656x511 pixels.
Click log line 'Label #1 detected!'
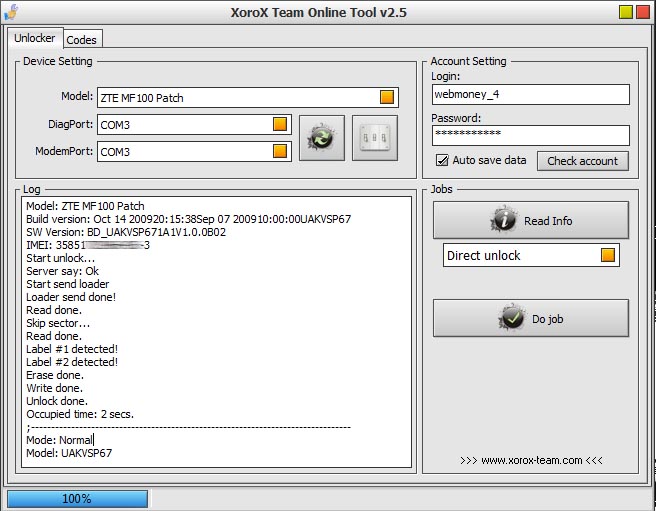pyautogui.click(x=72, y=349)
